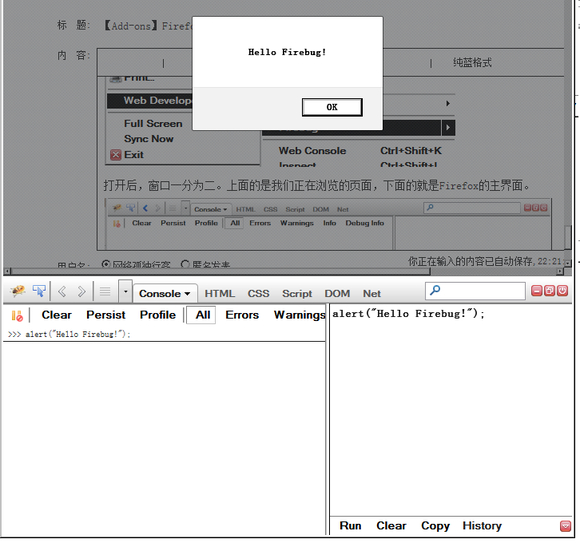The height and width of the screenshot is (543, 580).
Task: Switch to the CSS panel tab
Action: click(258, 294)
